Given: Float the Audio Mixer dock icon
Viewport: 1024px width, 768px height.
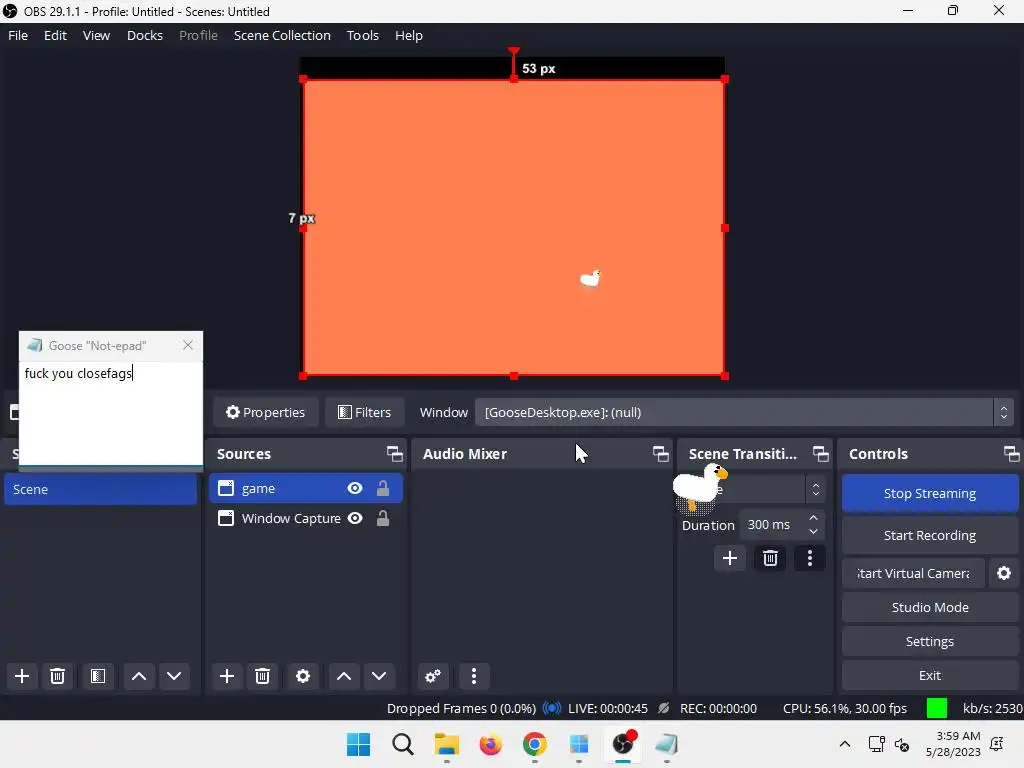Looking at the screenshot, I should (x=661, y=454).
